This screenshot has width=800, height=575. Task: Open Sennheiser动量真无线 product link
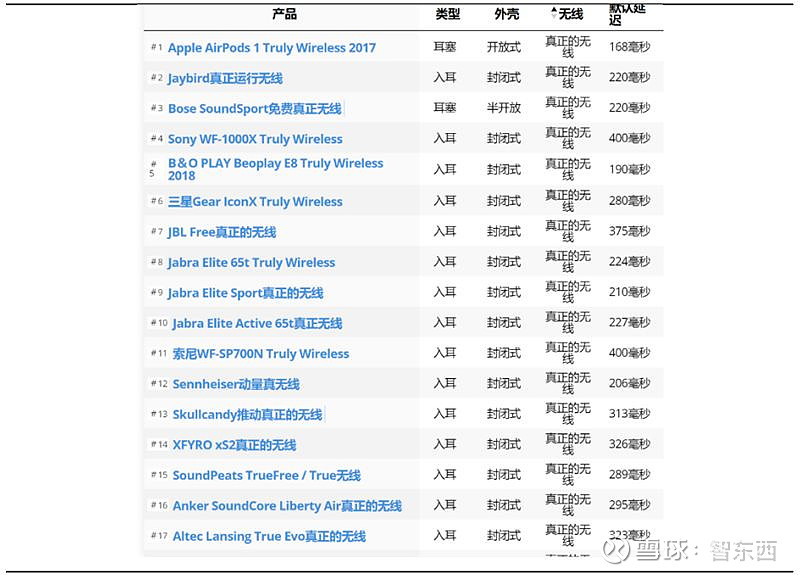pyautogui.click(x=236, y=384)
